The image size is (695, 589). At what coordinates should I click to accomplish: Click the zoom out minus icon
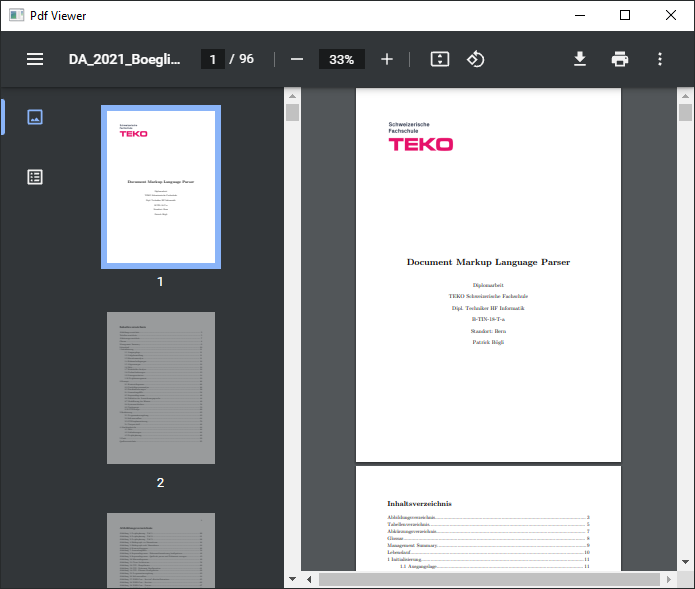point(296,59)
